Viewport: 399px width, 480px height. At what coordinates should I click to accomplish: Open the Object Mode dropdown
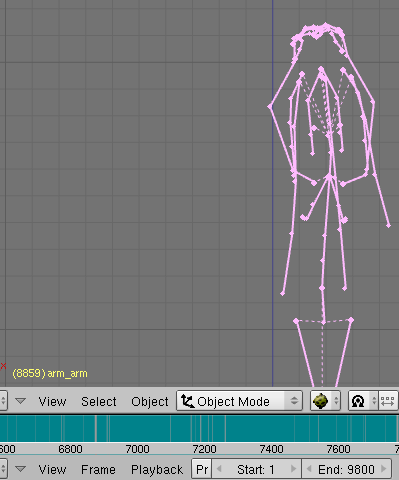239,401
